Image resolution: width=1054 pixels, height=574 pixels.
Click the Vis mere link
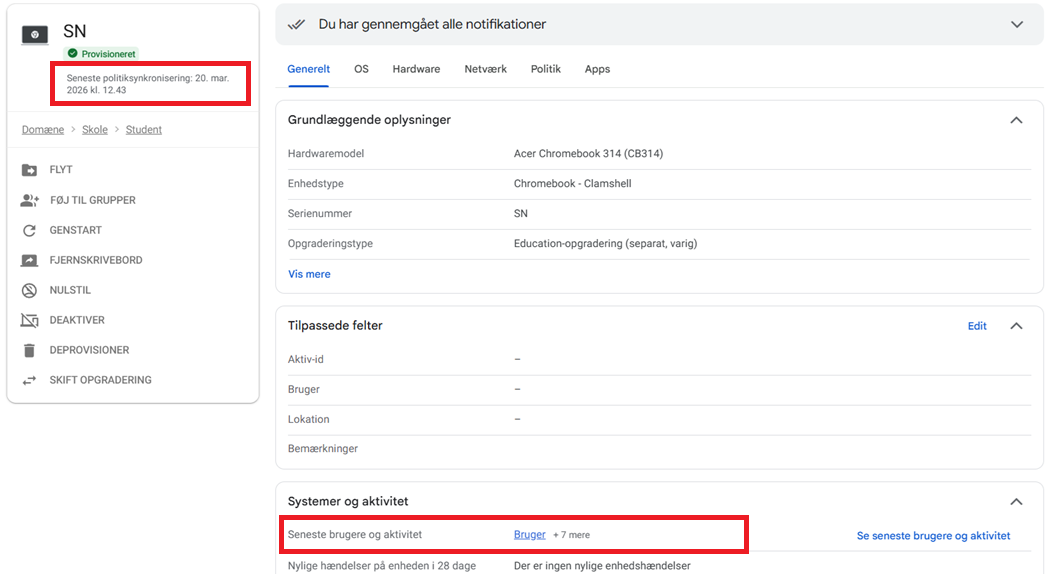point(309,274)
